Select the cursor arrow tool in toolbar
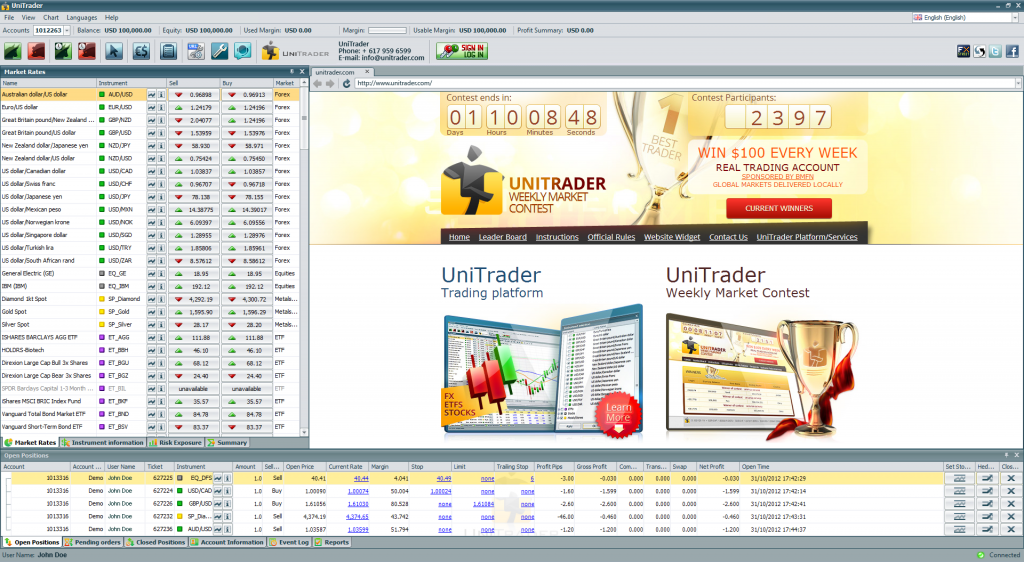The height and width of the screenshot is (562, 1024). click(114, 50)
